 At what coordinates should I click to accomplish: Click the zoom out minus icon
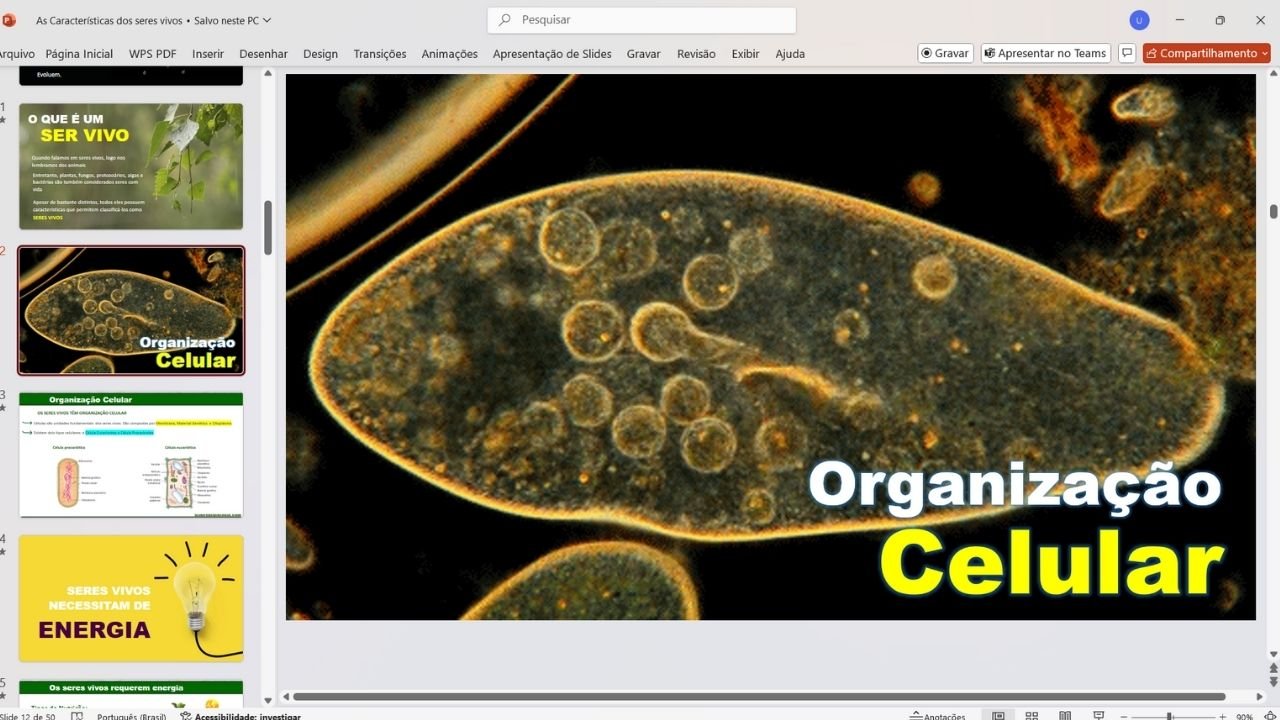(x=1123, y=716)
